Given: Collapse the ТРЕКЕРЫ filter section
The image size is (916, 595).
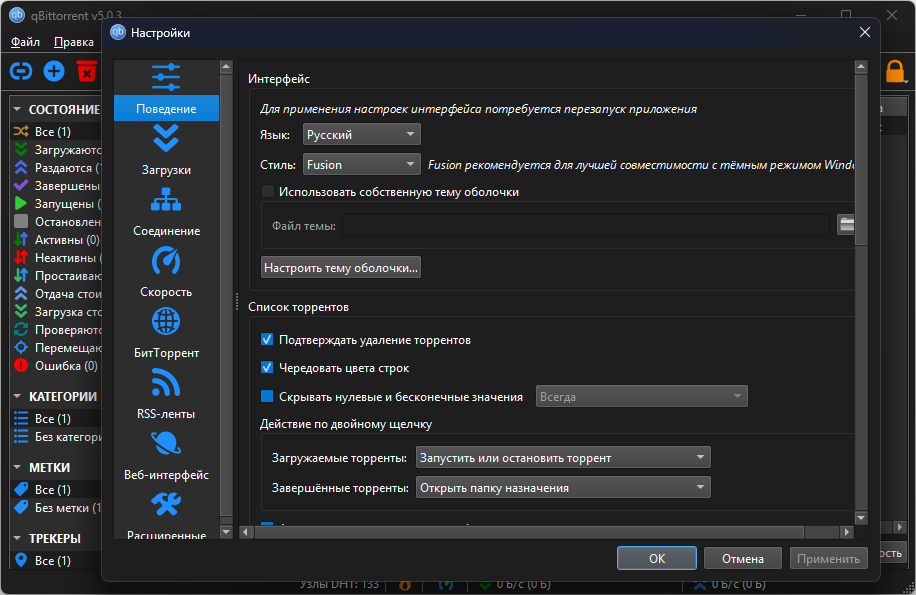Looking at the screenshot, I should (17, 538).
